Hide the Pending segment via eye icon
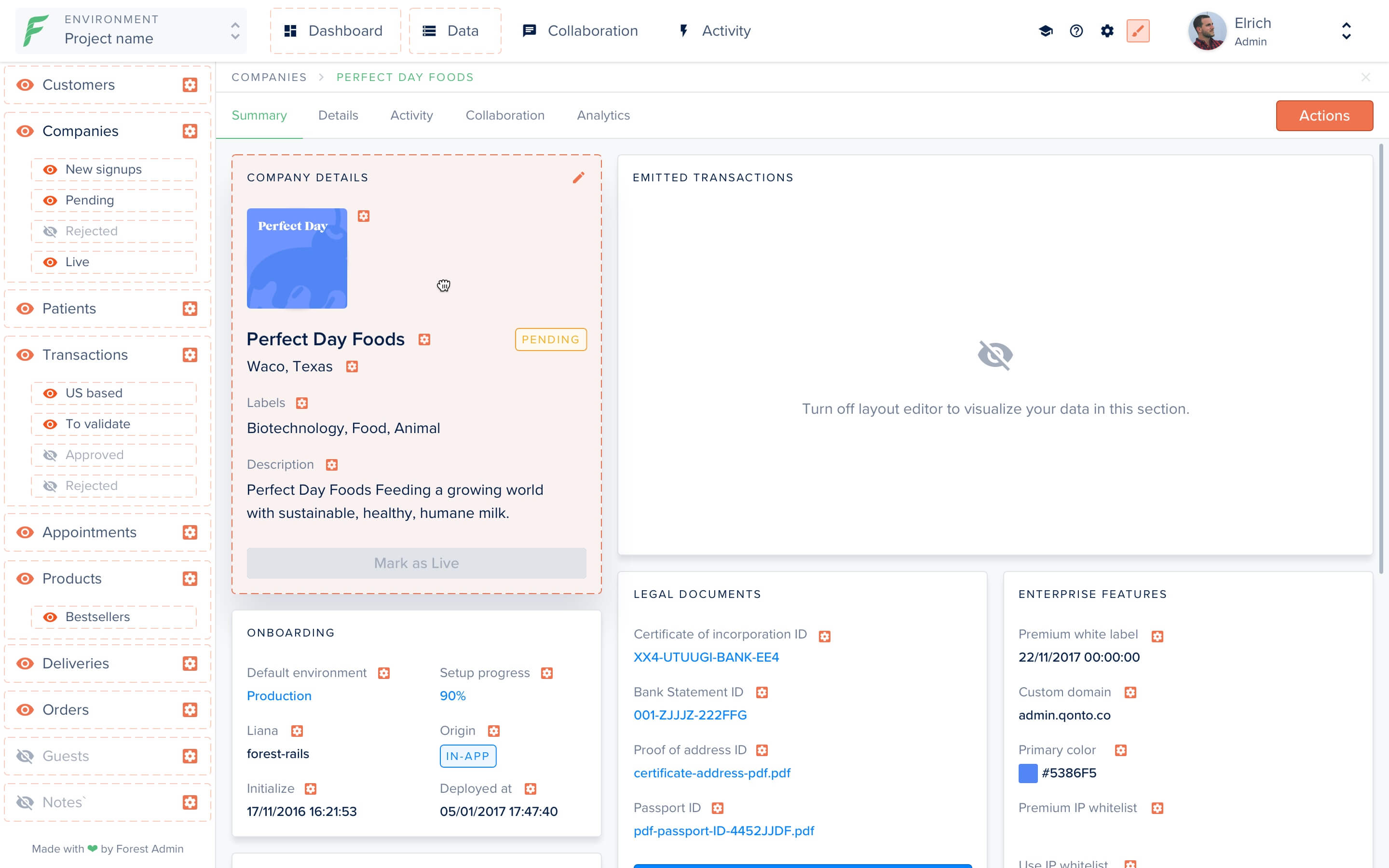Image resolution: width=1389 pixels, height=868 pixels. (x=51, y=200)
